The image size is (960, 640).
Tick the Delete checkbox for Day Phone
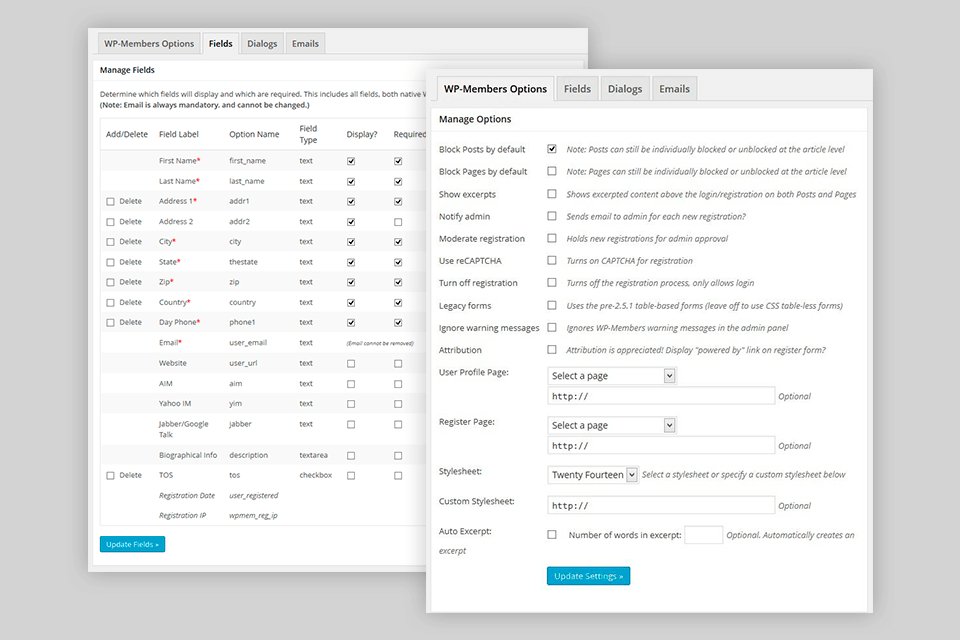tap(110, 323)
